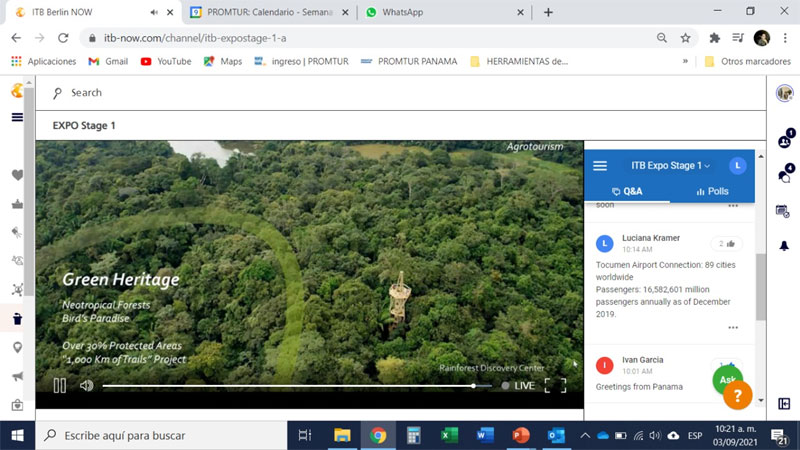Open options for Luciana Kramer's post
This screenshot has height=450, width=800.
[x=733, y=328]
